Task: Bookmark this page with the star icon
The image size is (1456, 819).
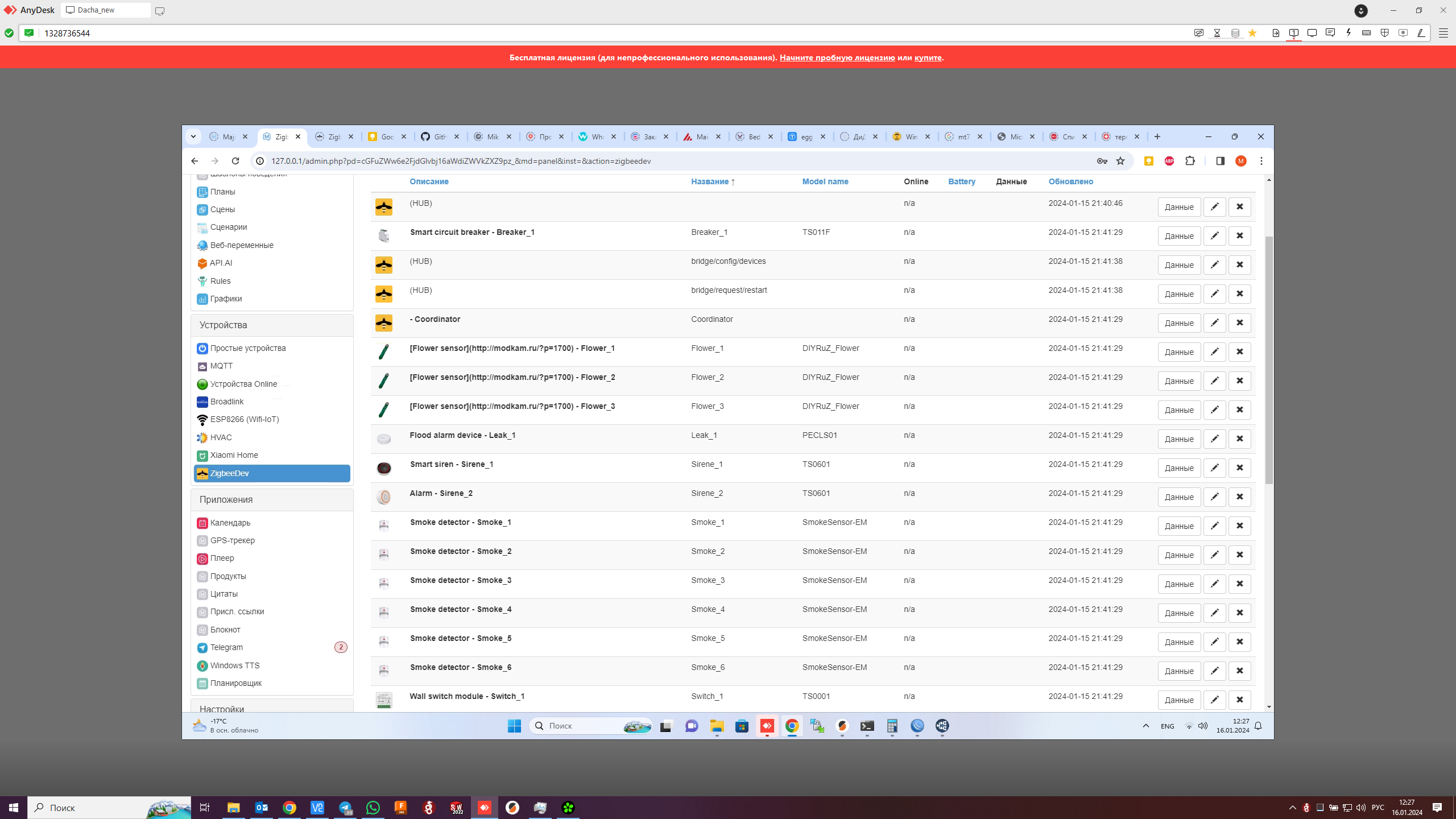Action: pyautogui.click(x=1120, y=161)
